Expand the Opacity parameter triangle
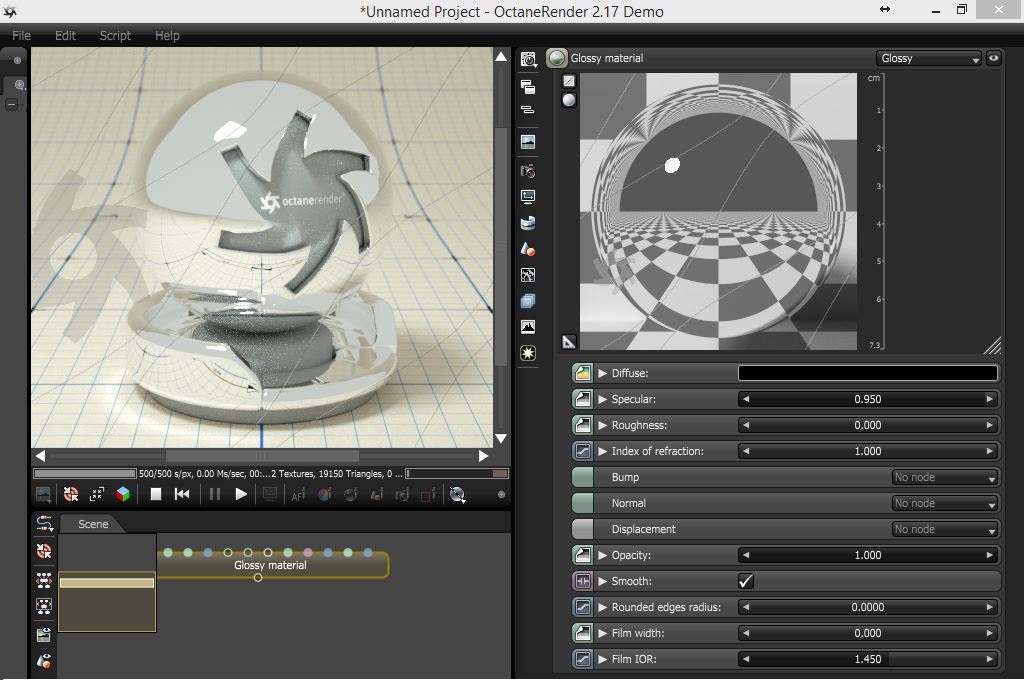 pos(602,555)
